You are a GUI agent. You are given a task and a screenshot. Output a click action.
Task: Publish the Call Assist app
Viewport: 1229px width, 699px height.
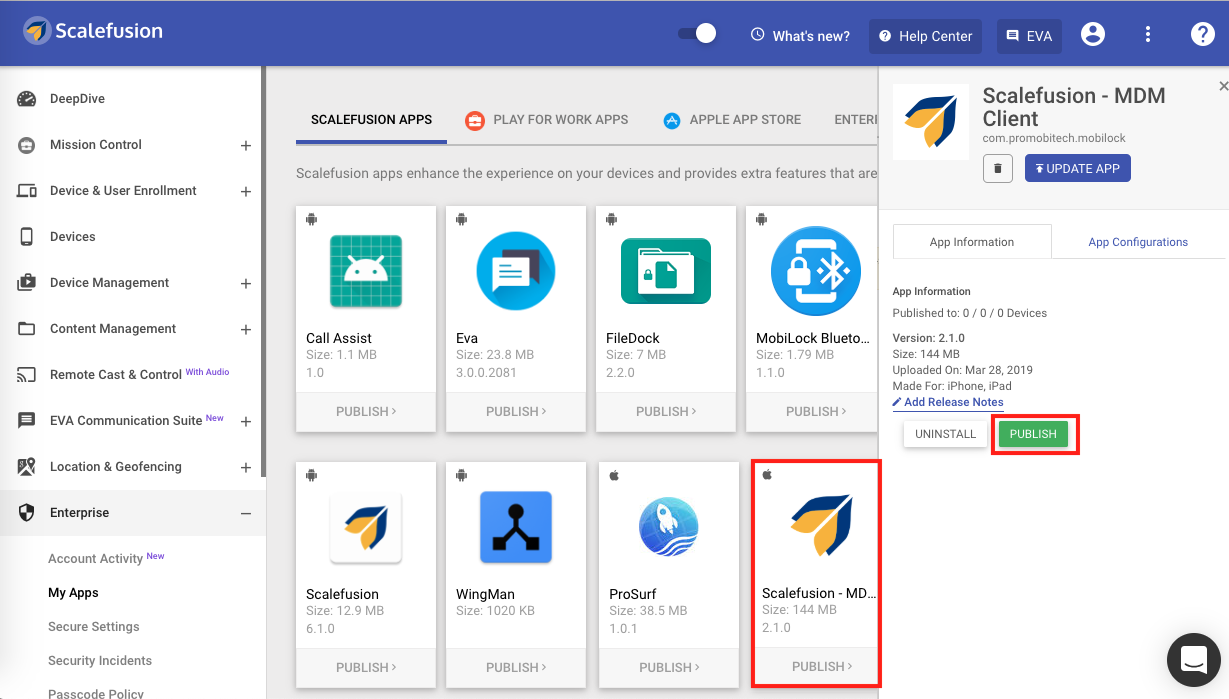366,411
